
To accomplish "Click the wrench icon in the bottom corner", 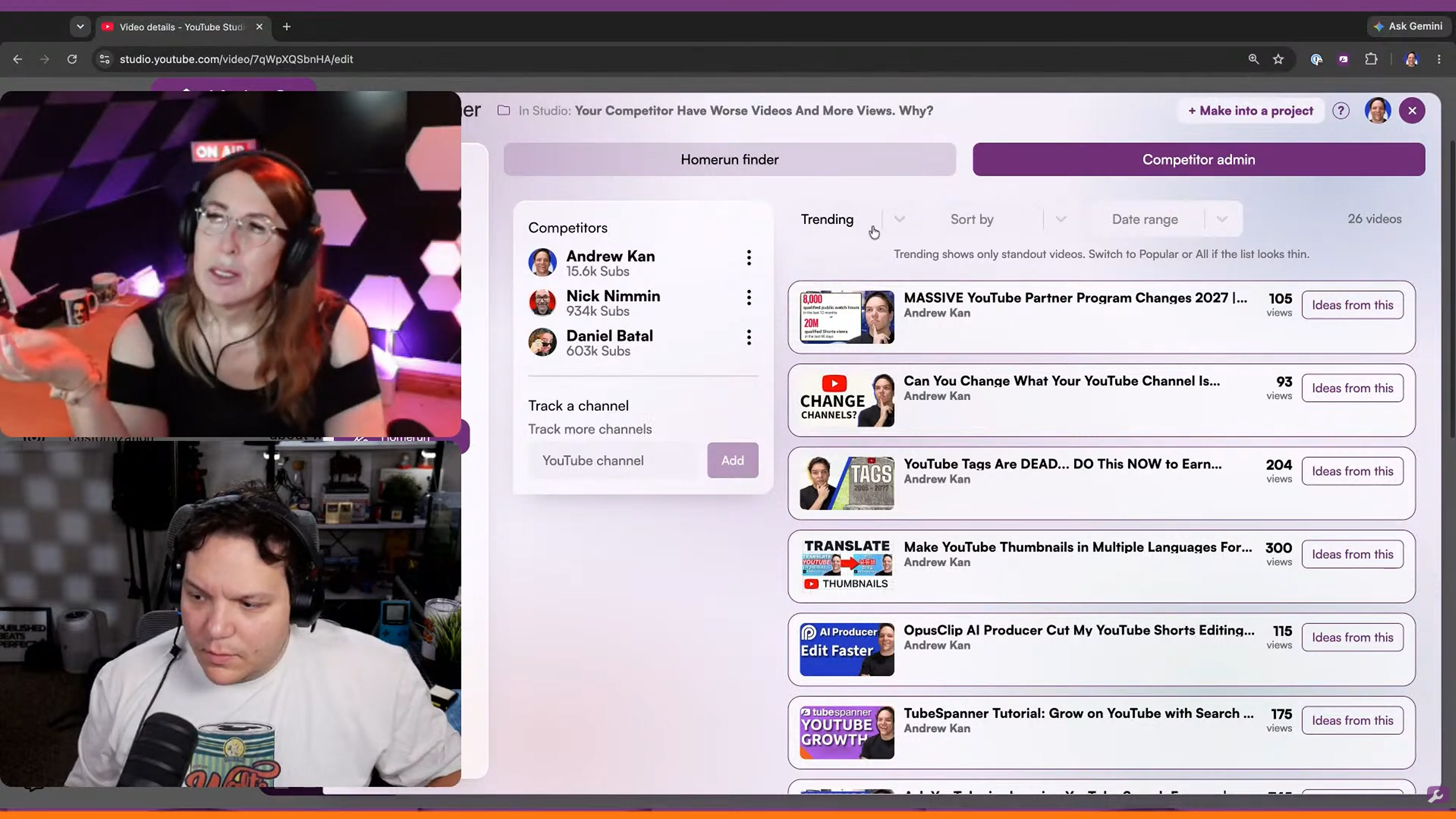I will click(x=1436, y=795).
